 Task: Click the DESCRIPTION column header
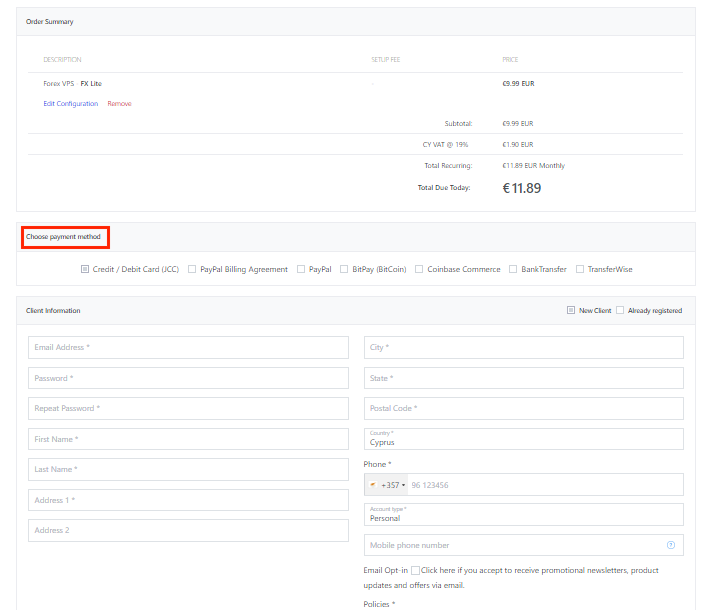pyautogui.click(x=62, y=60)
